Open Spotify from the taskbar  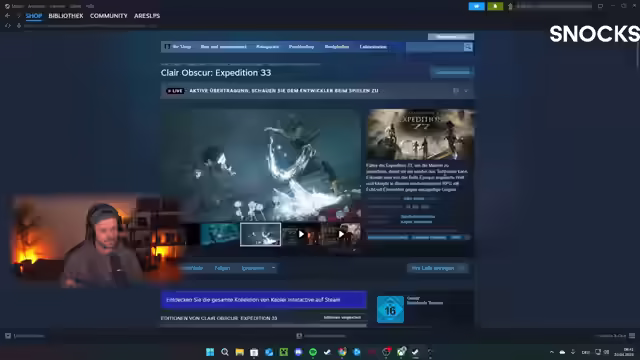click(313, 352)
